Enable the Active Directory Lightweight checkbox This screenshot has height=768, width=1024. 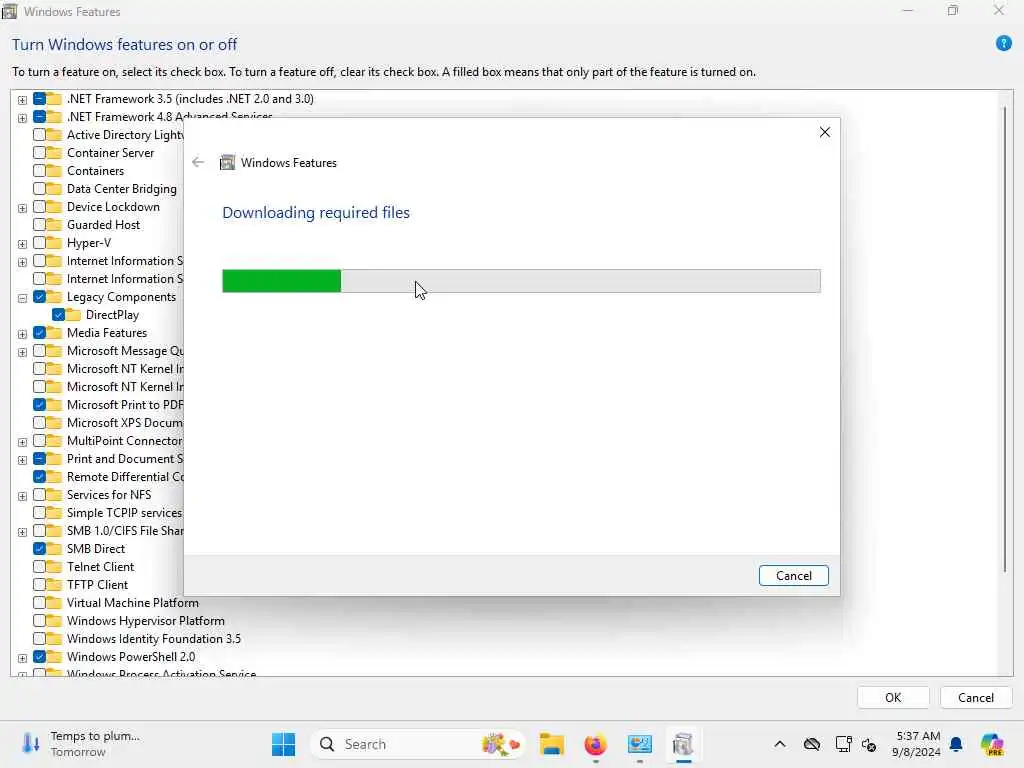(39, 135)
